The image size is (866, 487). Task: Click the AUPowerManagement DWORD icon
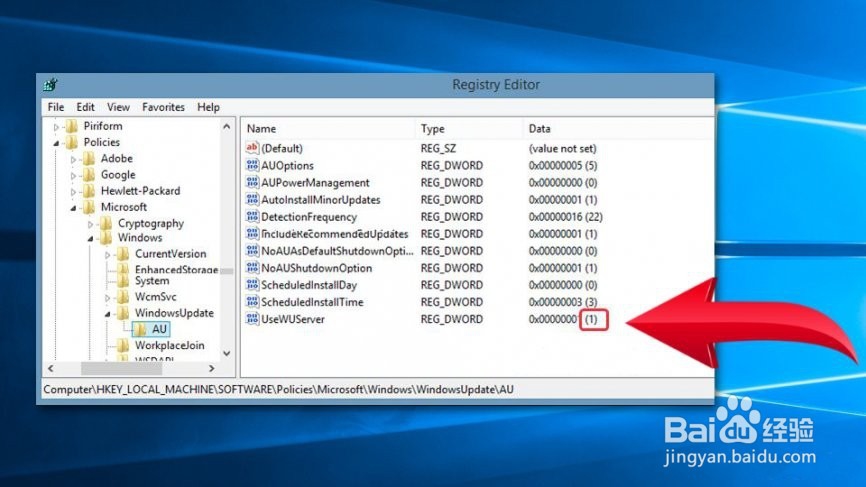coord(252,182)
